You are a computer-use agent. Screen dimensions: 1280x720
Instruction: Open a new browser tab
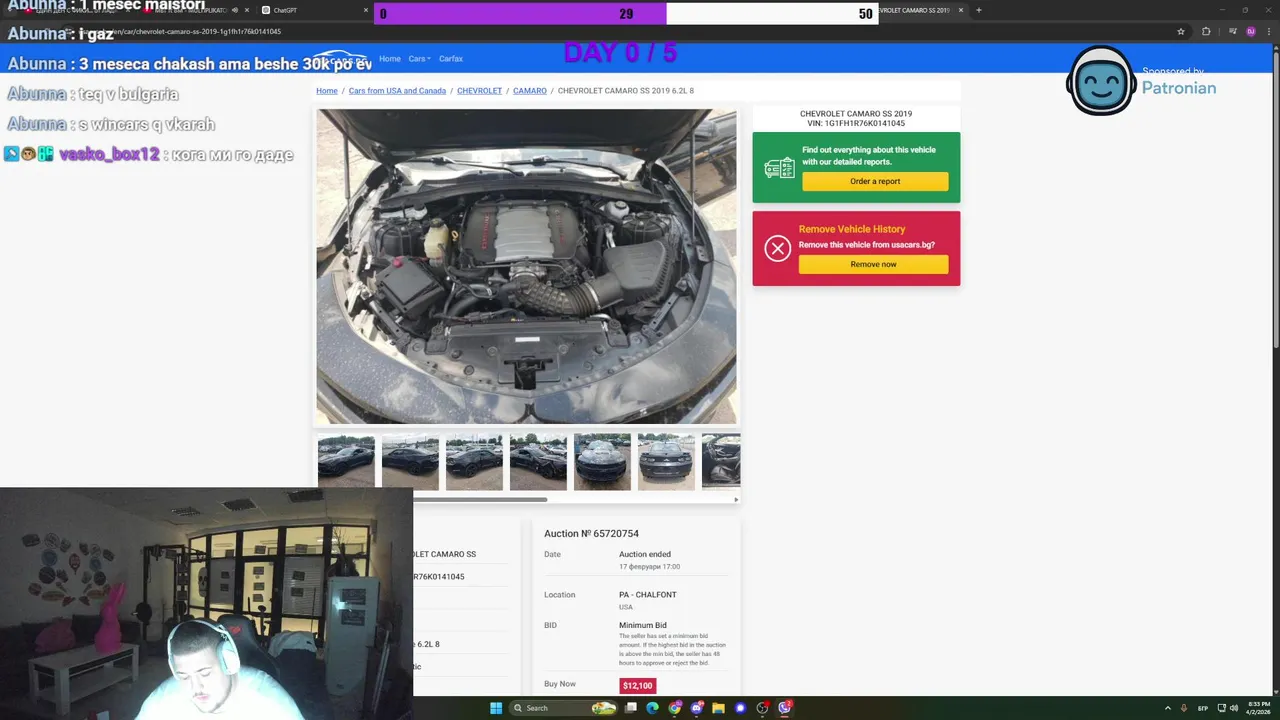(979, 10)
